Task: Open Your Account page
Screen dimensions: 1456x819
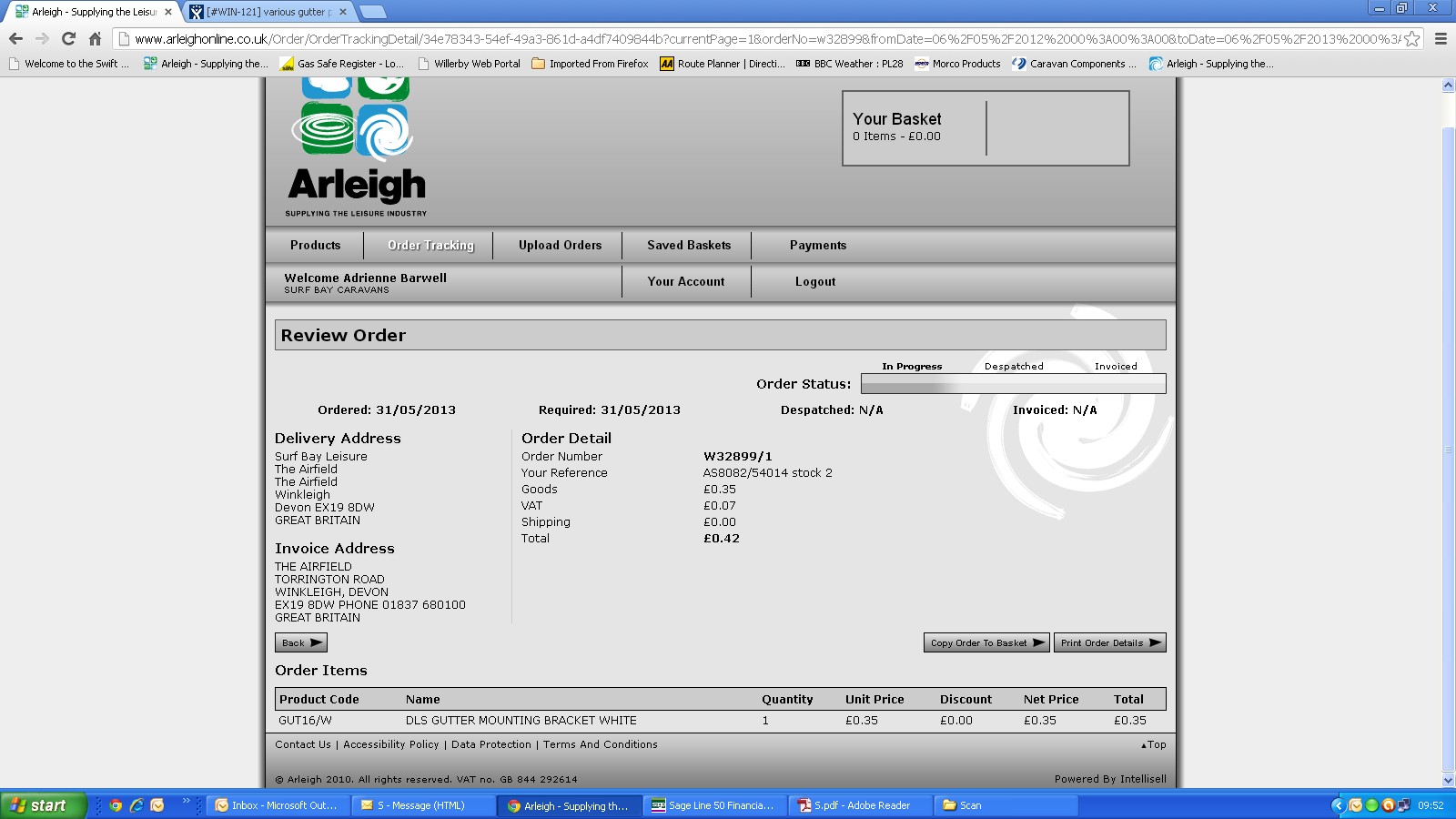Action: coord(686,282)
